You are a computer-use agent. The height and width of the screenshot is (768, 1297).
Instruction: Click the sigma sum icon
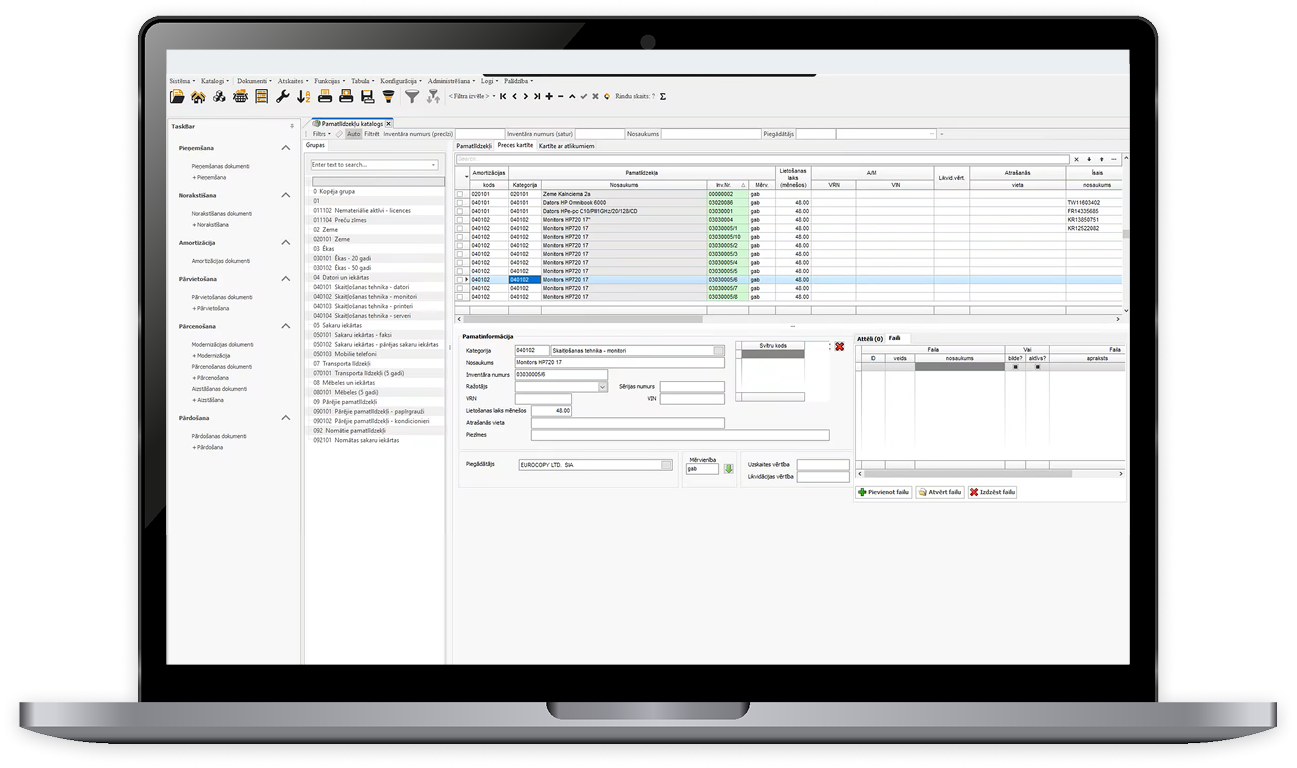[x=663, y=96]
